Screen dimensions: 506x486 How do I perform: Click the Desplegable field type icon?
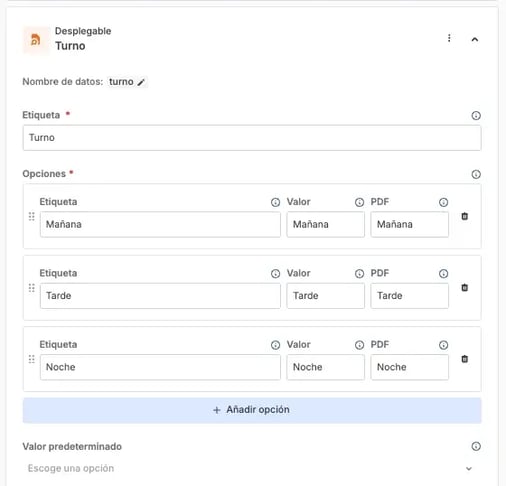[36, 40]
